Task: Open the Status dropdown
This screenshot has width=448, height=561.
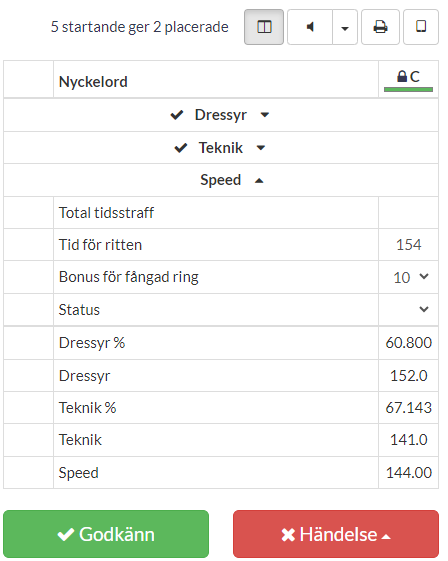Action: tap(409, 309)
